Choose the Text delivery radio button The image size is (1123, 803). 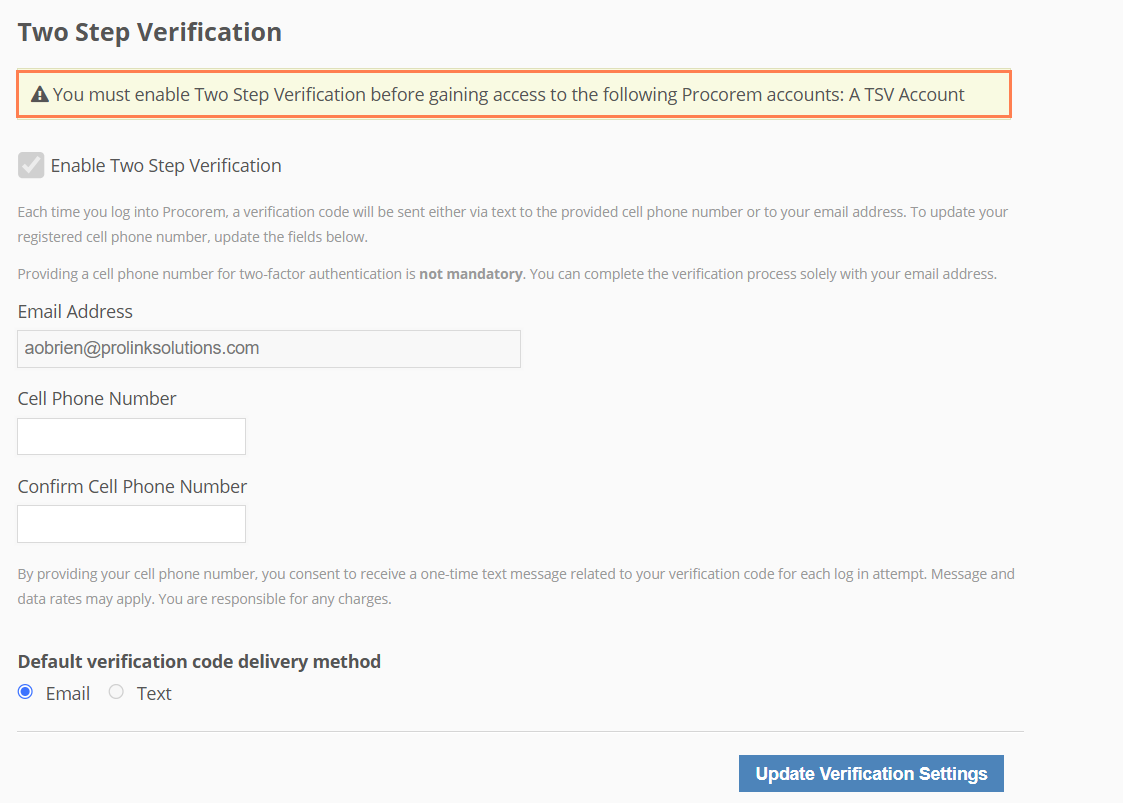(116, 692)
